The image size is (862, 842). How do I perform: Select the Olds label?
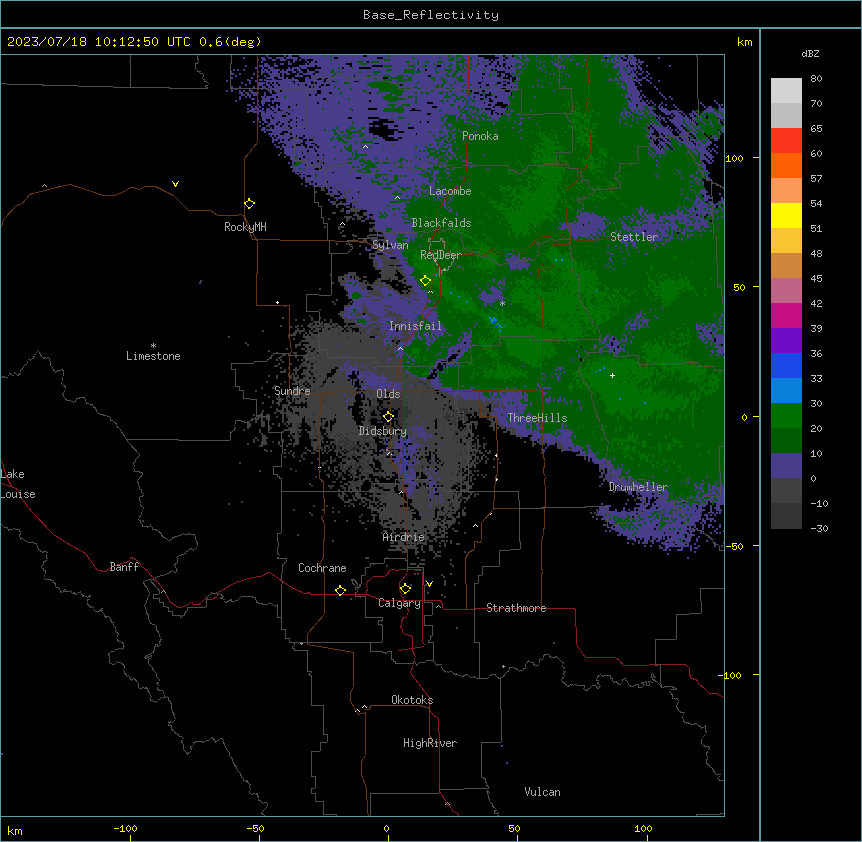[388, 394]
